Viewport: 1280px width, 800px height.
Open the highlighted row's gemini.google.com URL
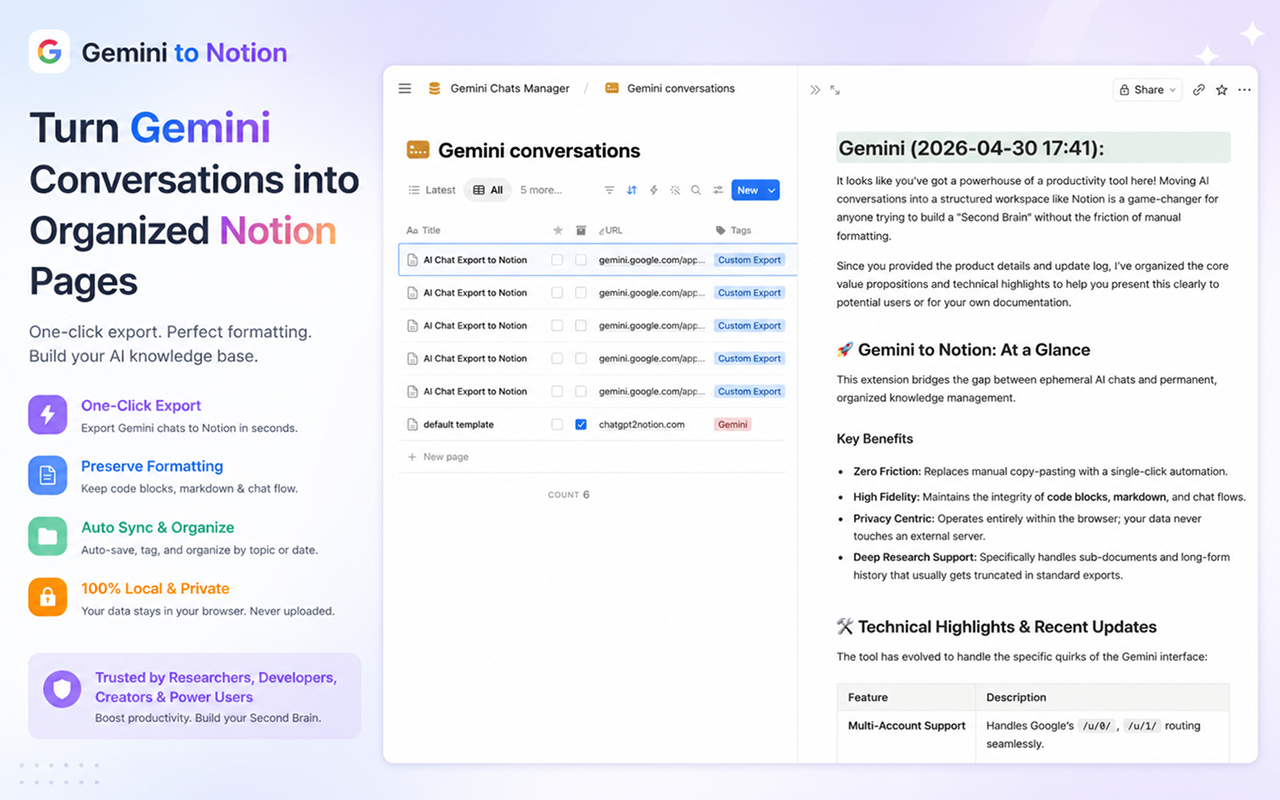[652, 260]
